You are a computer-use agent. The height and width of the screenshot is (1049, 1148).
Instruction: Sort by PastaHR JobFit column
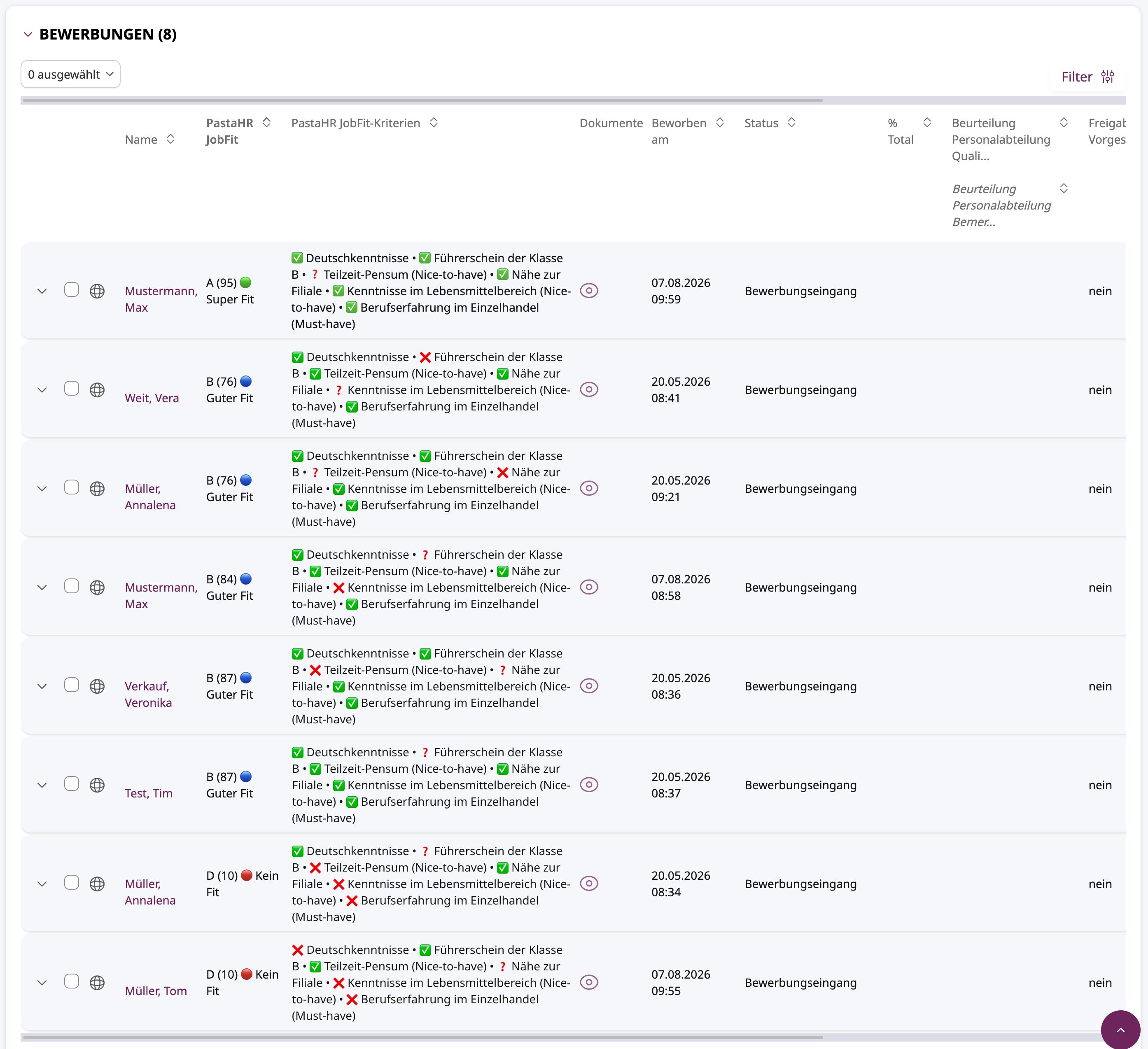click(x=266, y=122)
